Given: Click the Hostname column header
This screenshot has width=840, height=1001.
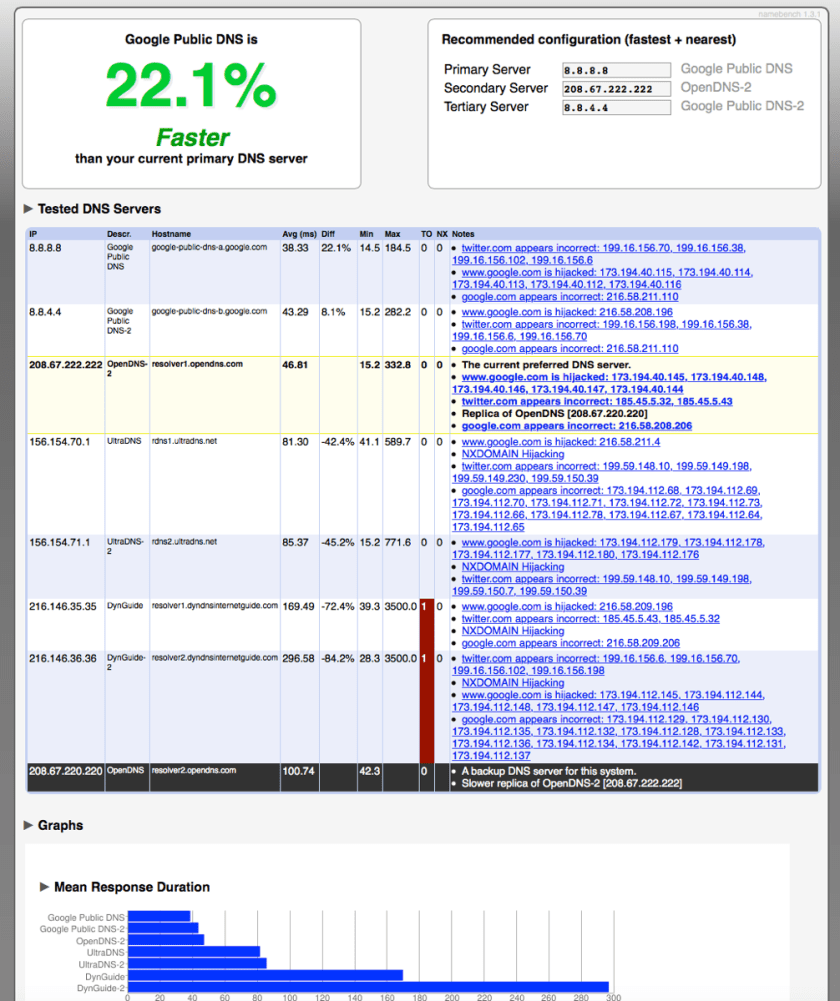Looking at the screenshot, I should (x=171, y=234).
